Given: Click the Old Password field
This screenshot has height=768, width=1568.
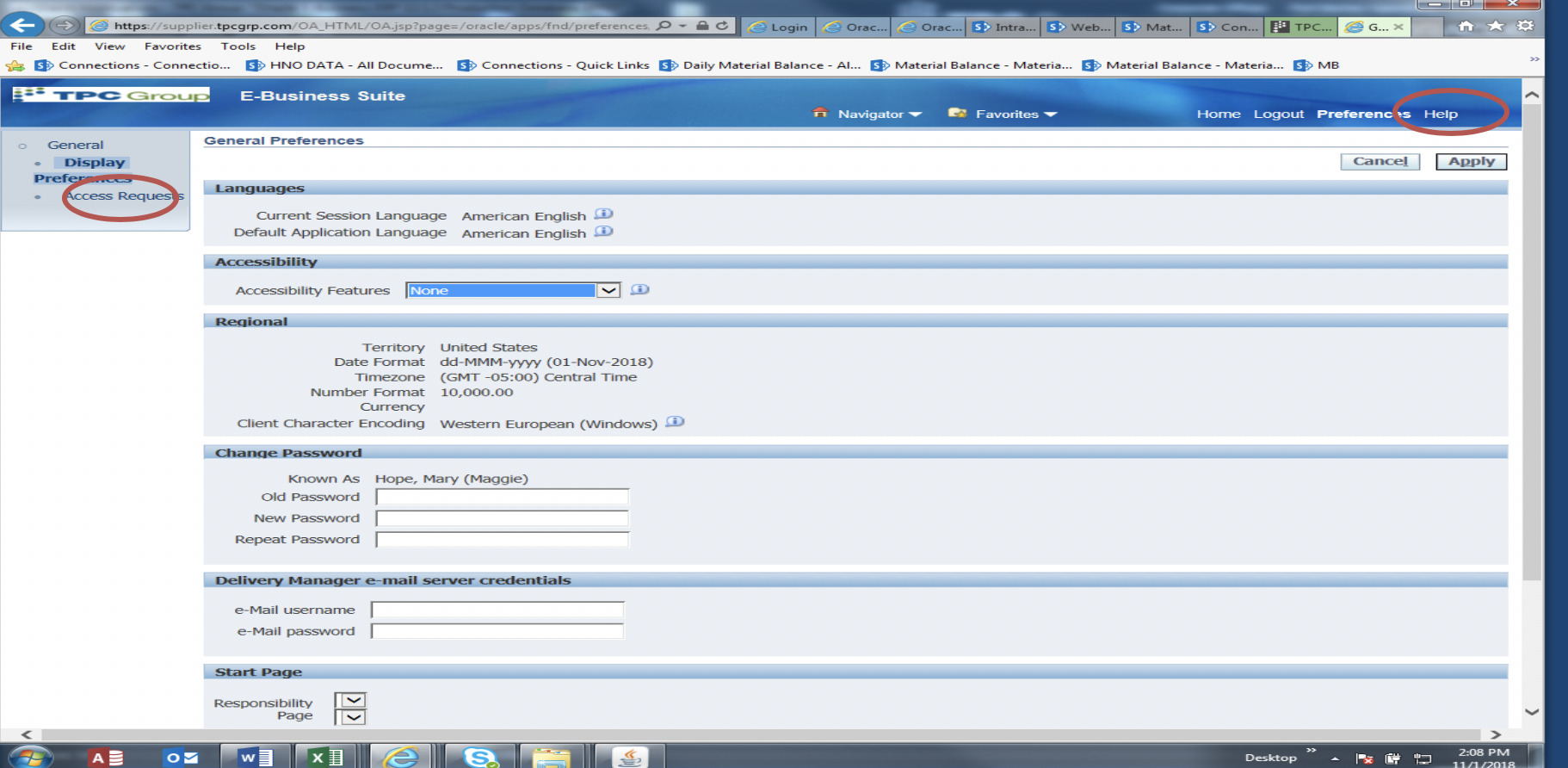Looking at the screenshot, I should 502,497.
